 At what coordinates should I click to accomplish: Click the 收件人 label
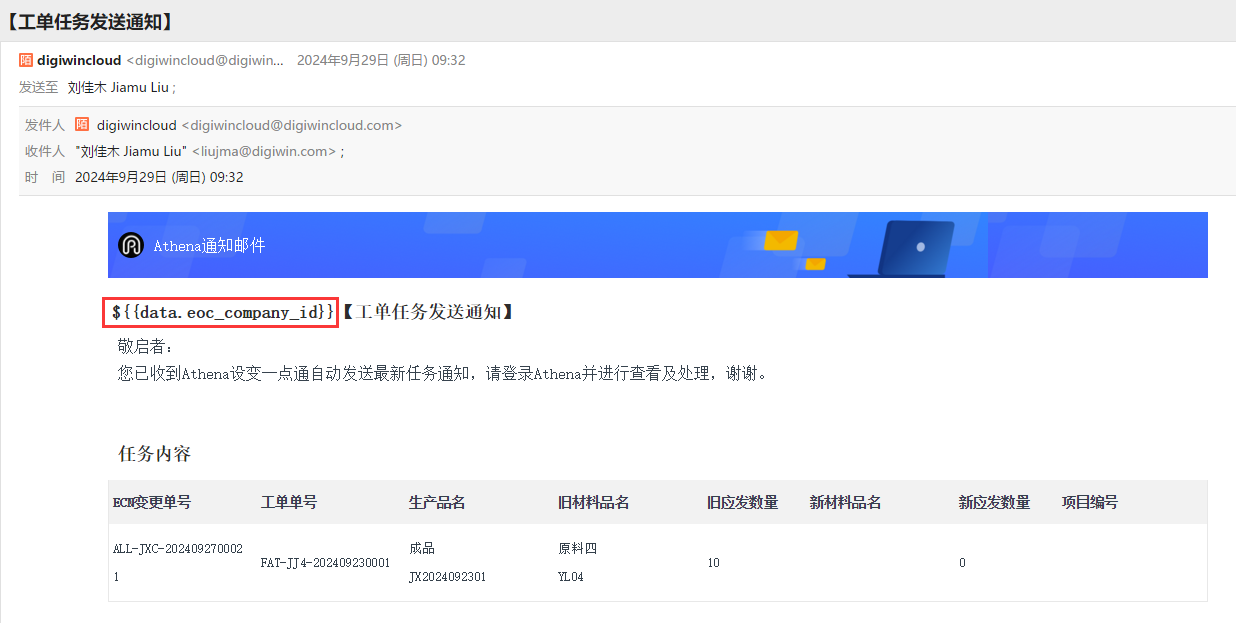(x=45, y=151)
